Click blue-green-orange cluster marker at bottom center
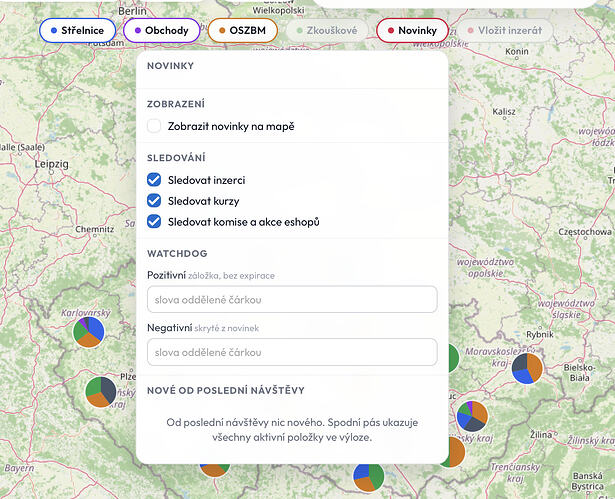This screenshot has width=615, height=499. click(369, 476)
